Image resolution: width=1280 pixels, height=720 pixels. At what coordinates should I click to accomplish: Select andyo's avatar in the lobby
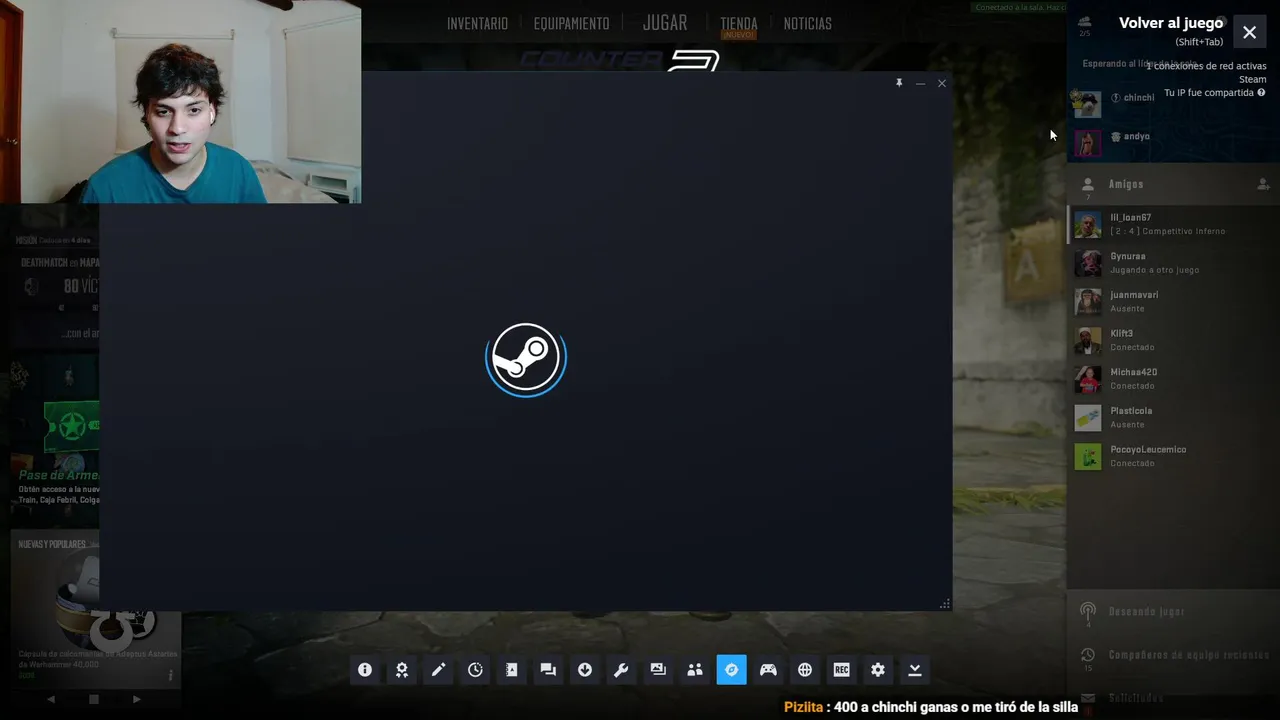pyautogui.click(x=1087, y=143)
